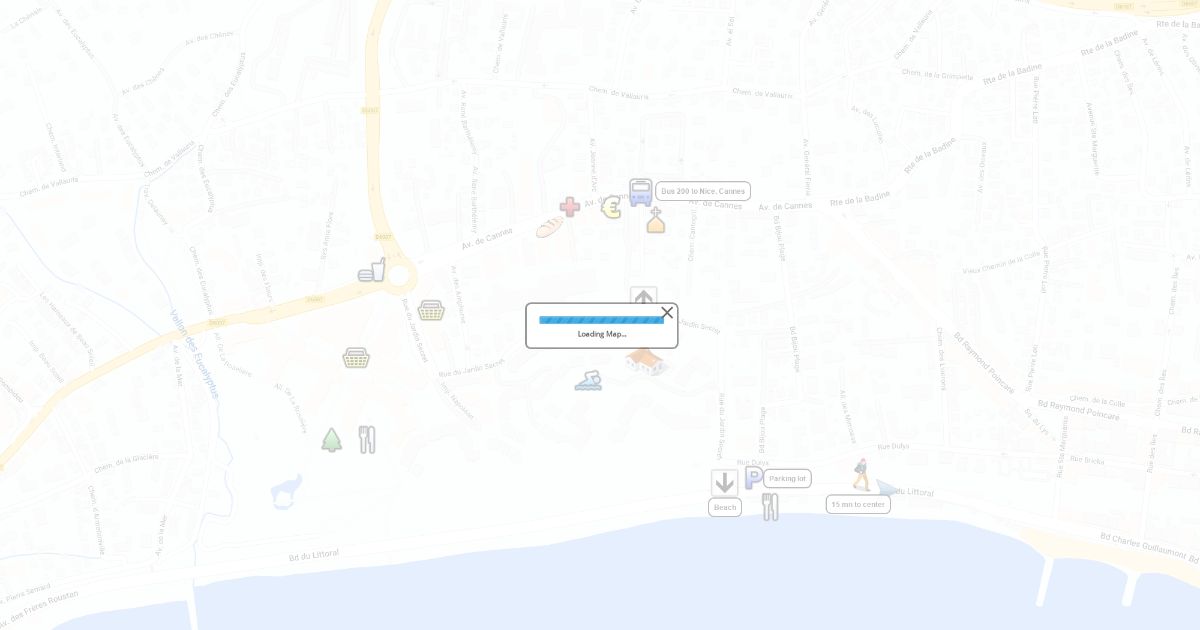The width and height of the screenshot is (1200, 630).
Task: Select the walking pedestrian figure icon
Action: coord(861,474)
